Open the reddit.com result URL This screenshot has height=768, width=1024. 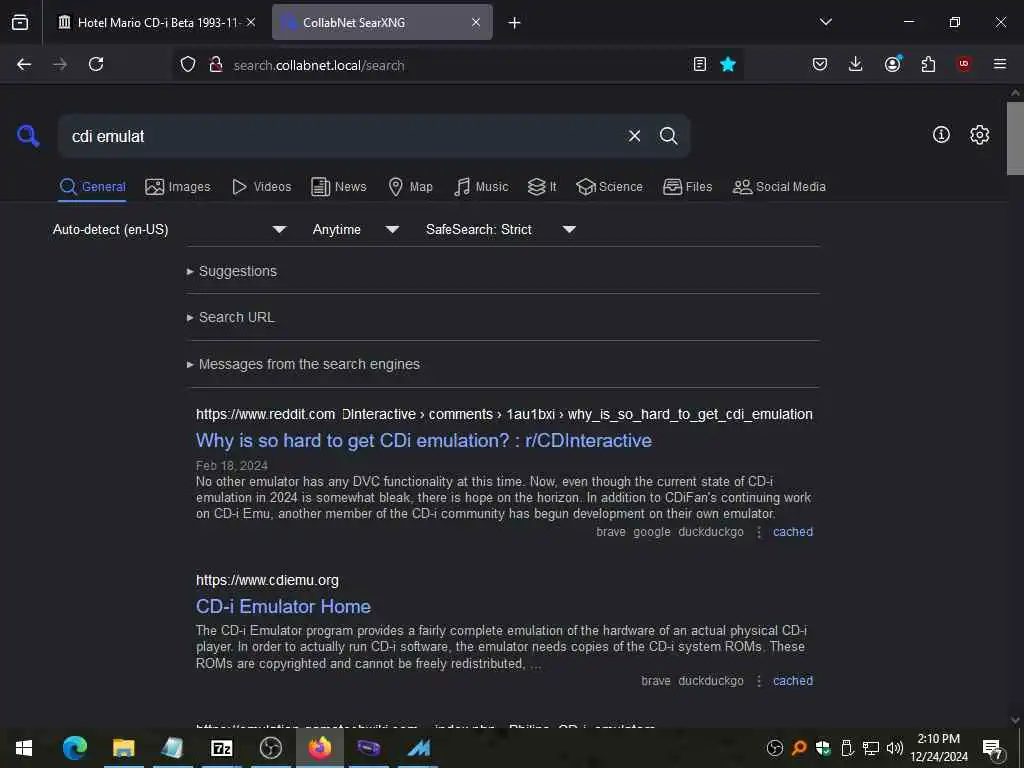pyautogui.click(x=504, y=414)
